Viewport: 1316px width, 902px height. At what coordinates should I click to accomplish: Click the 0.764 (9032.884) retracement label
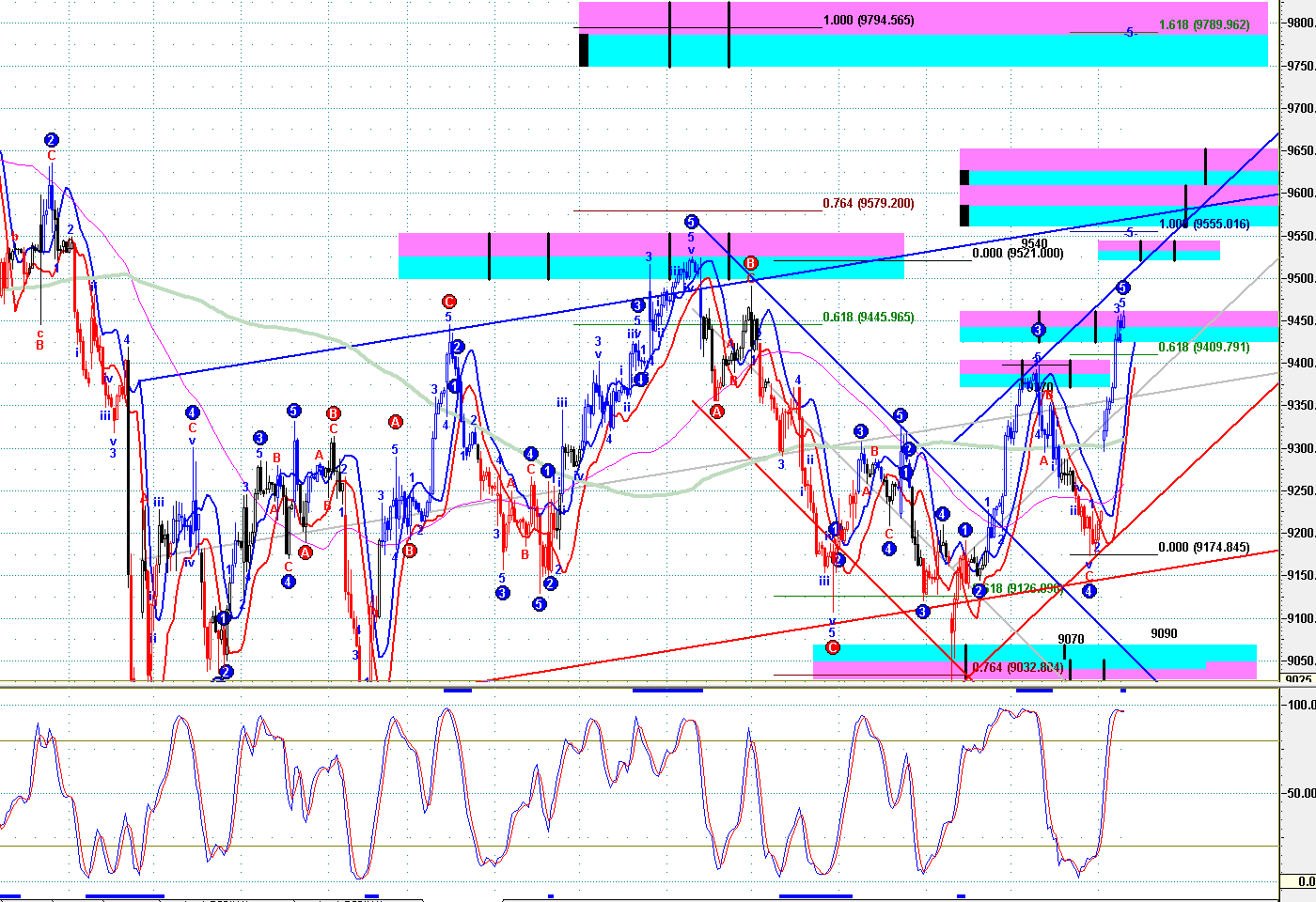(1018, 668)
